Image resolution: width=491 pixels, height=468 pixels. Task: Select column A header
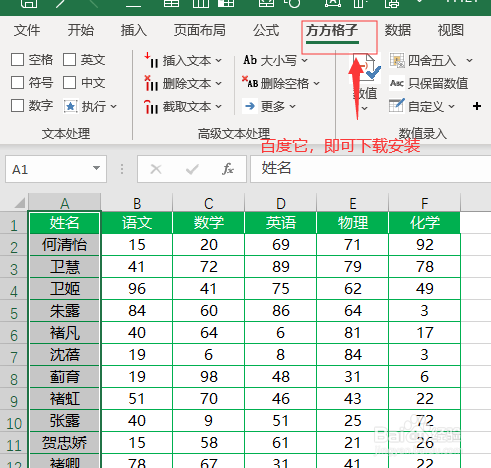coord(64,202)
